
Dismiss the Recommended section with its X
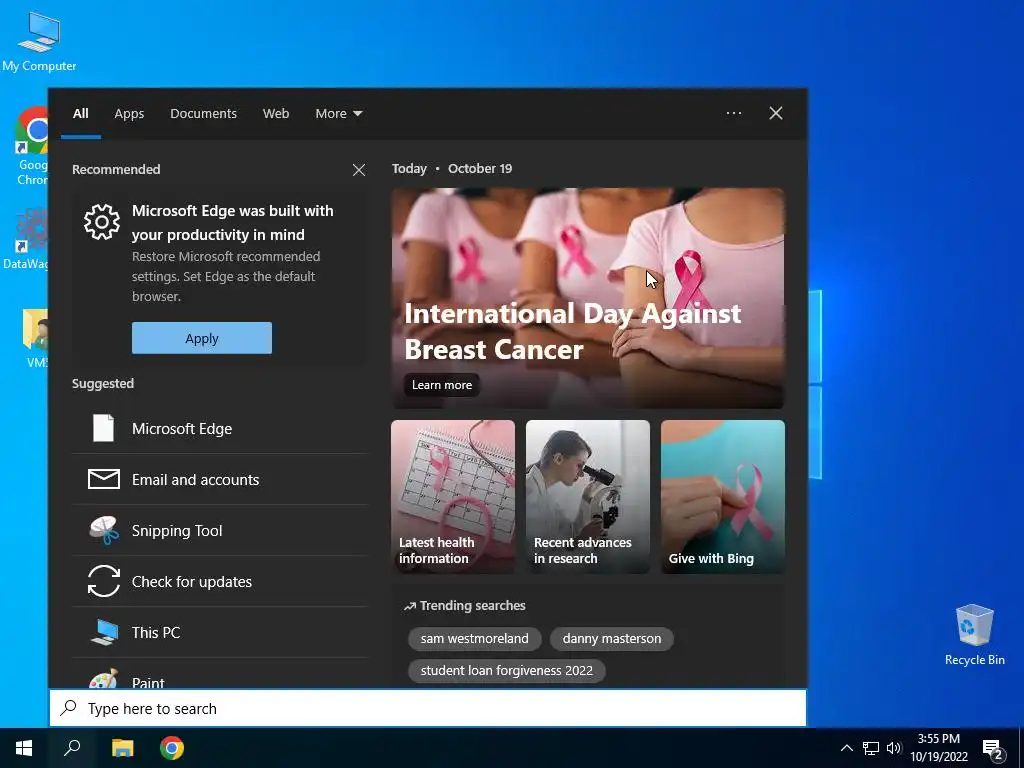[359, 170]
